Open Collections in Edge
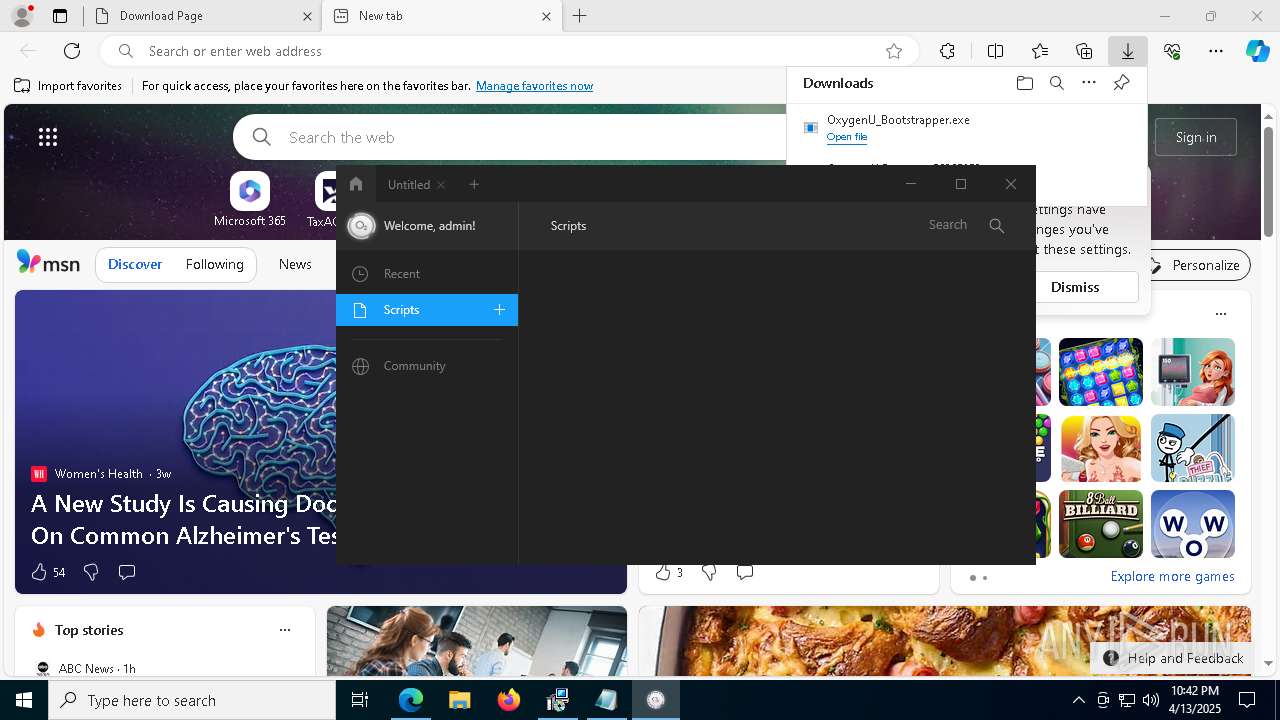Viewport: 1280px width, 720px height. (x=1084, y=51)
